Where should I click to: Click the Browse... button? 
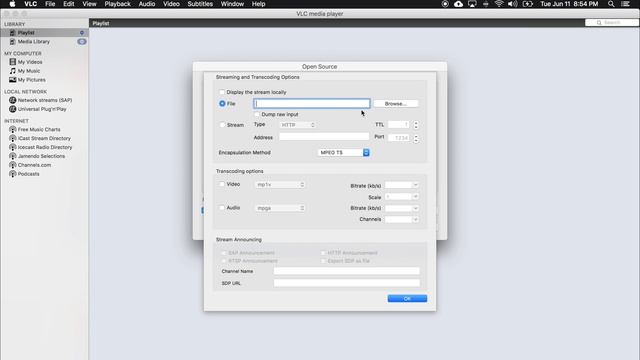point(396,104)
